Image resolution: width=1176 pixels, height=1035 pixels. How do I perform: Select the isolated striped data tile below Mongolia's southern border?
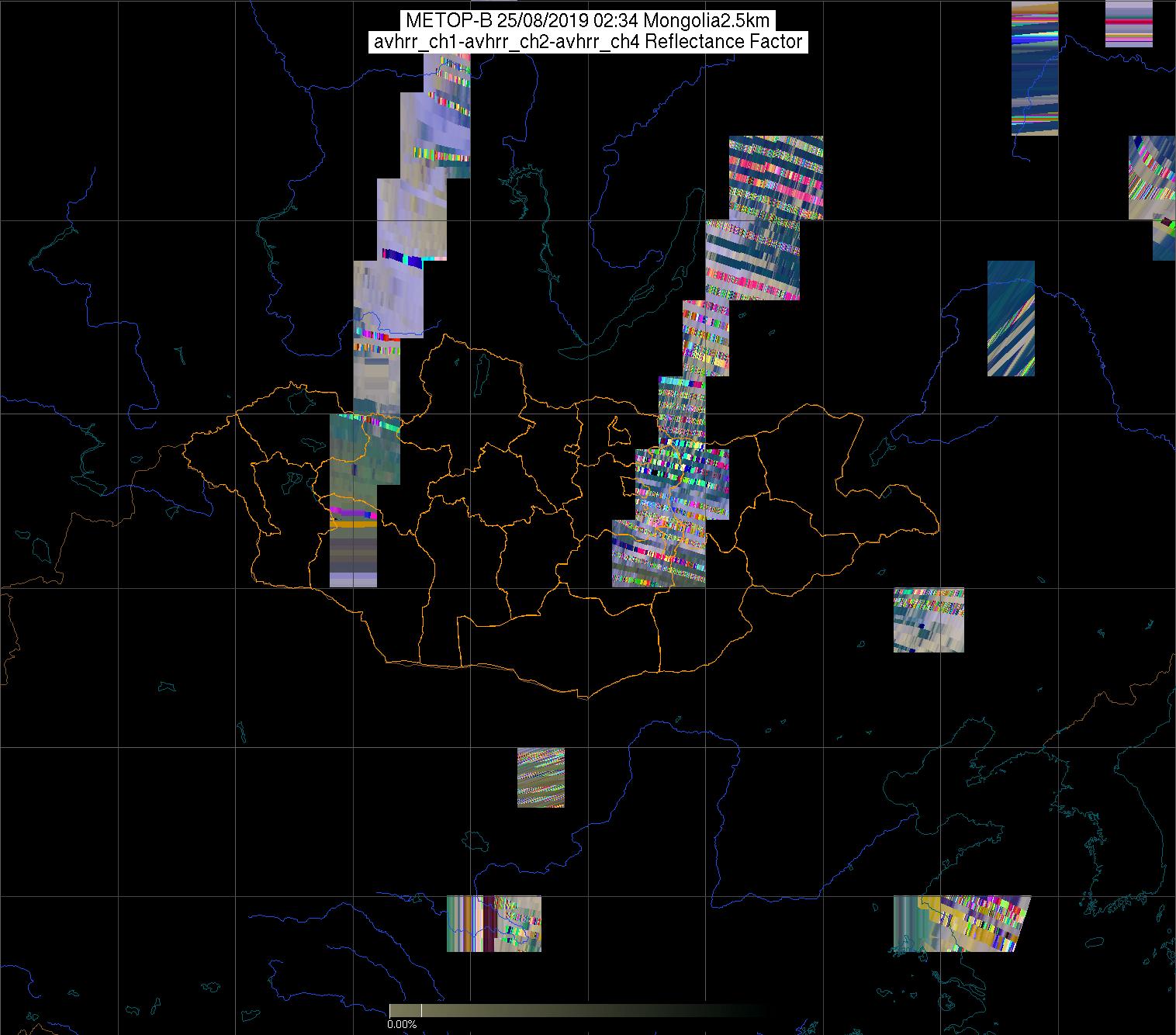click(x=541, y=777)
